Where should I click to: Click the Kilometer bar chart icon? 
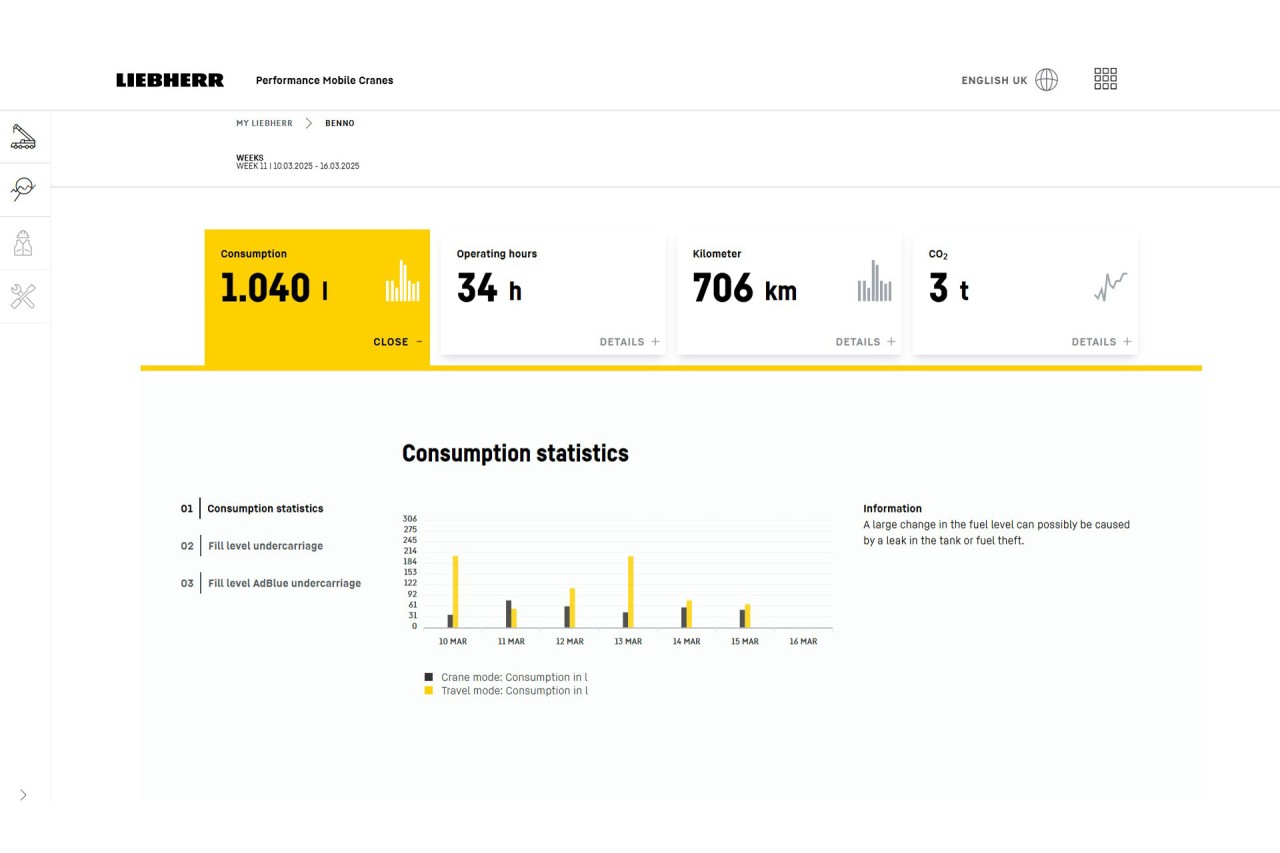pyautogui.click(x=874, y=282)
